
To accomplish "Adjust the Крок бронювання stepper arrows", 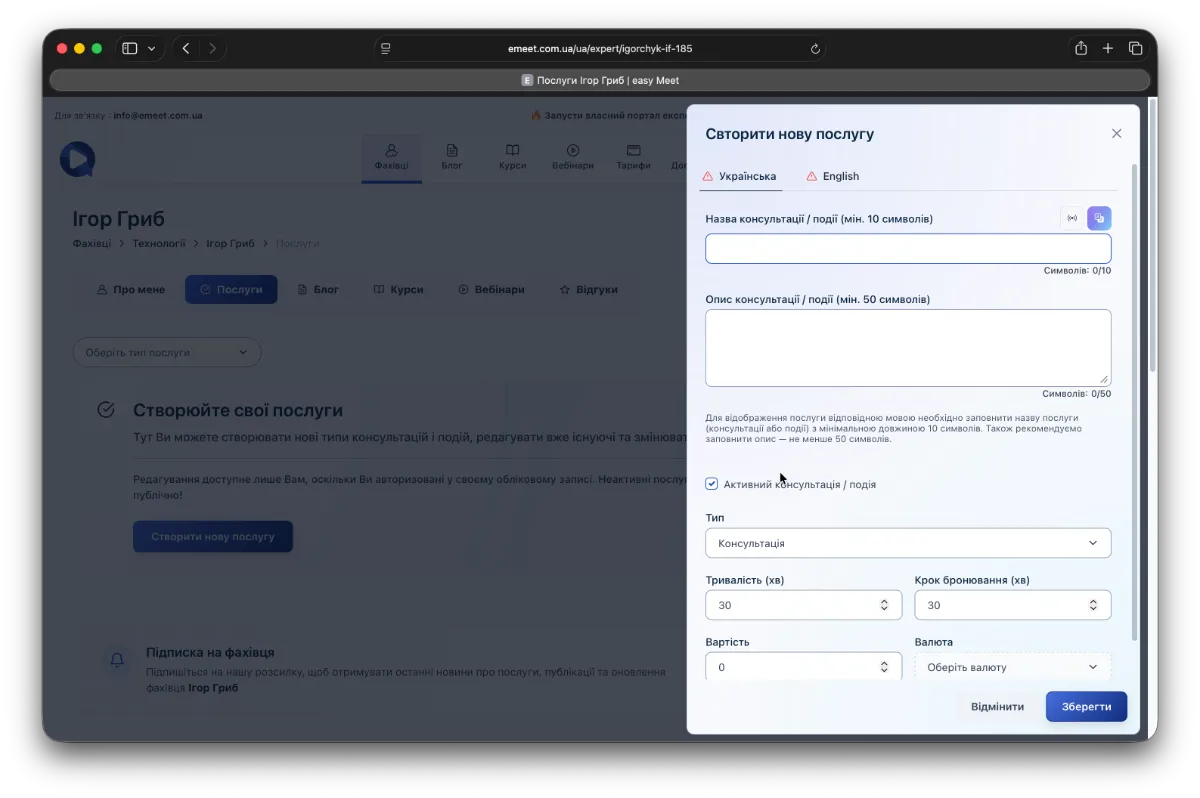I will click(1093, 605).
